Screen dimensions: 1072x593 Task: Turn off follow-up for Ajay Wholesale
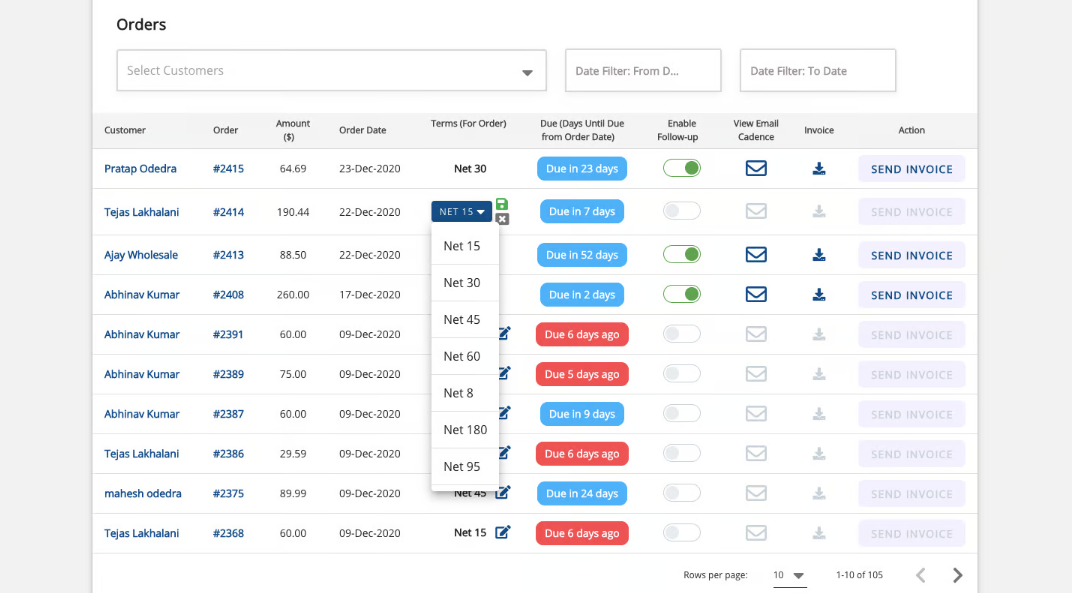682,255
